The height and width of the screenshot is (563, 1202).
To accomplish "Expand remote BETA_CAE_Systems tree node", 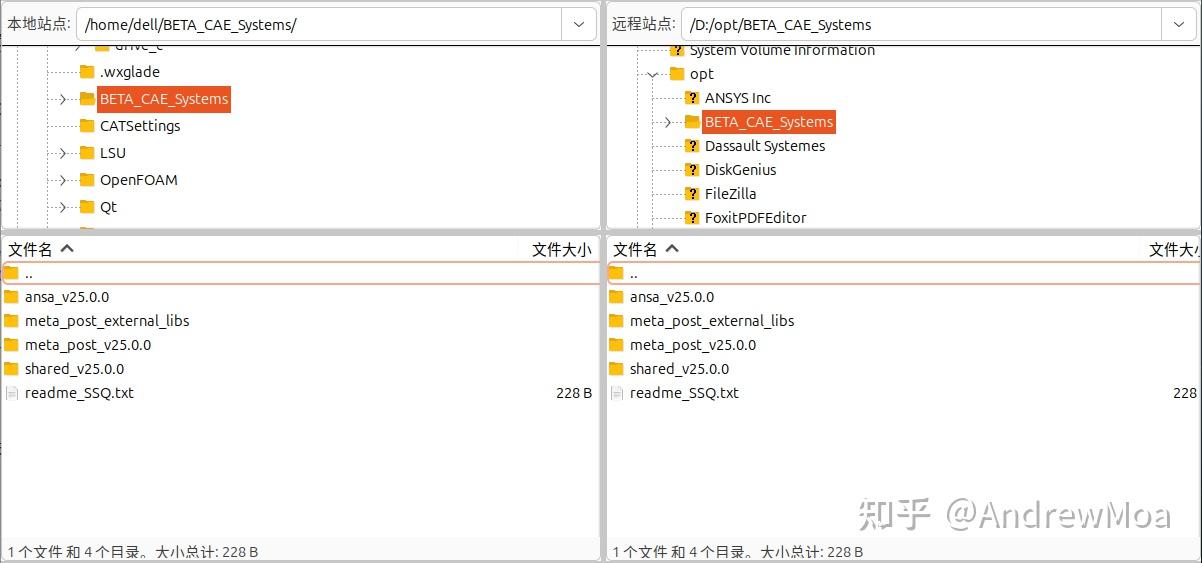I will [668, 122].
